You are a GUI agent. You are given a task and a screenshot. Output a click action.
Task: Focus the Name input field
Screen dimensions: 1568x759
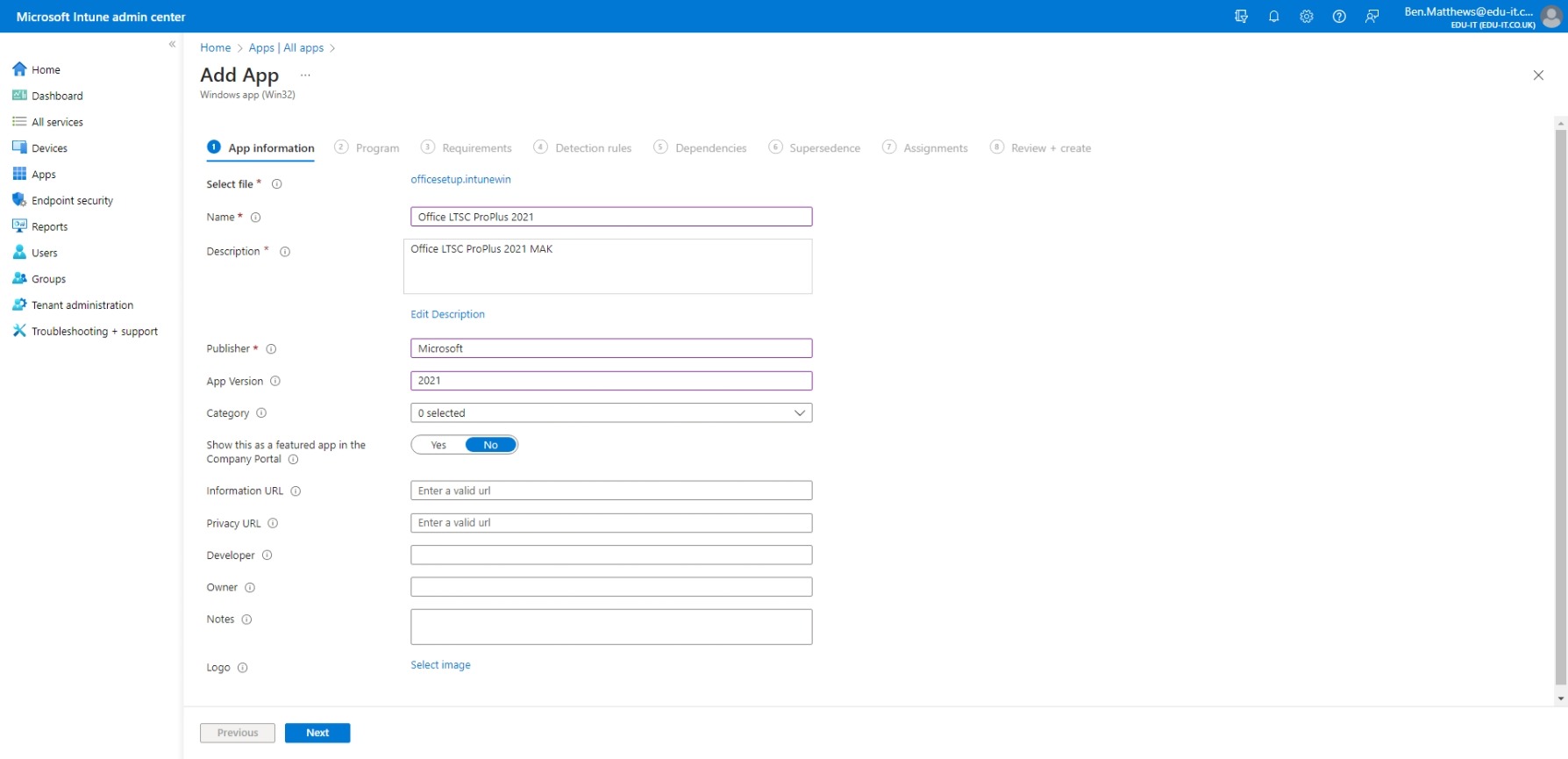point(611,217)
